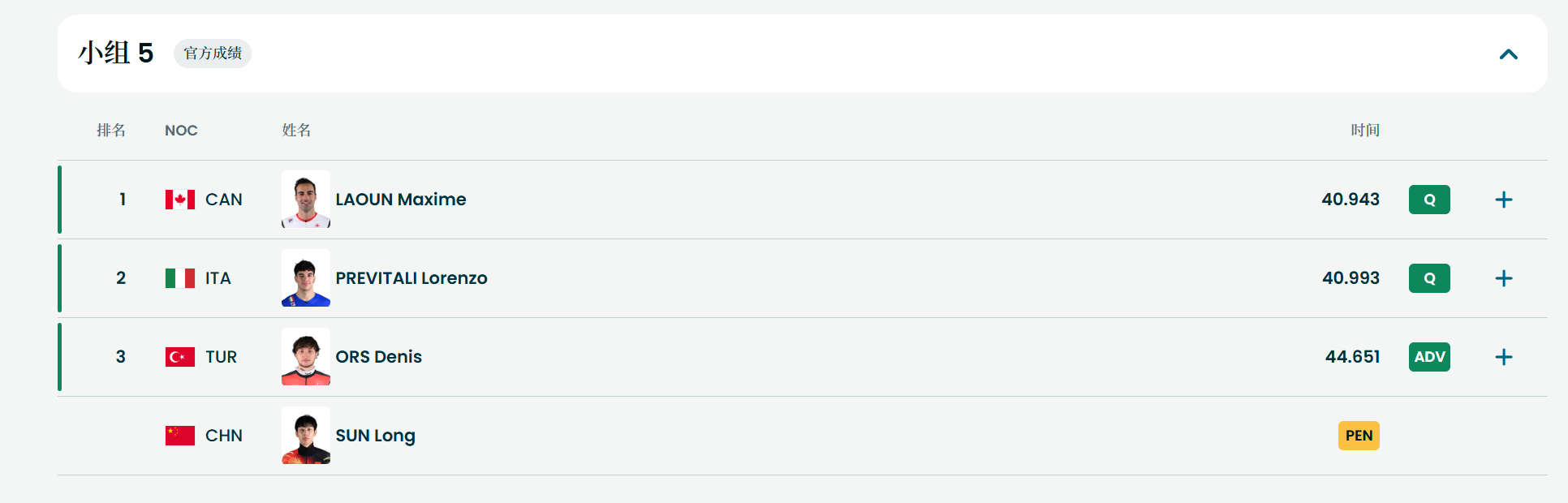Viewport: 1568px width, 503px height.
Task: Click the 官方成绩 status tag
Action: point(213,54)
